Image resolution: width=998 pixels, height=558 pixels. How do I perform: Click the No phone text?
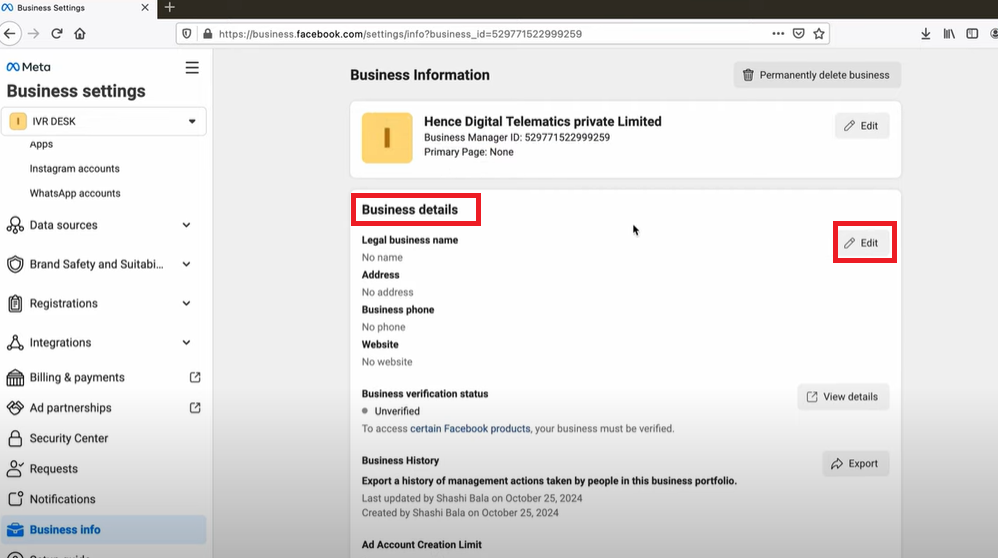click(383, 327)
